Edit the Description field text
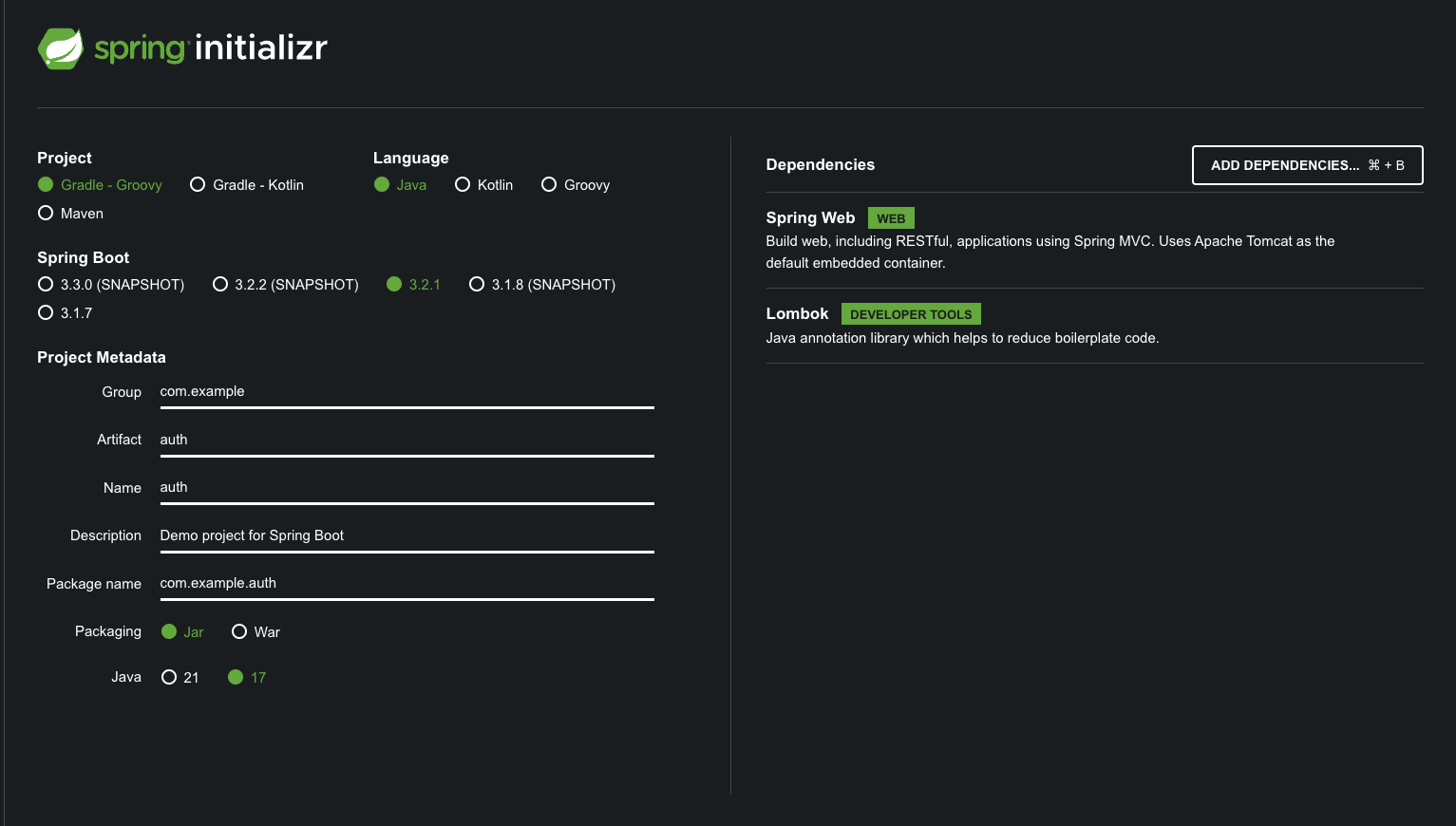 coord(407,535)
